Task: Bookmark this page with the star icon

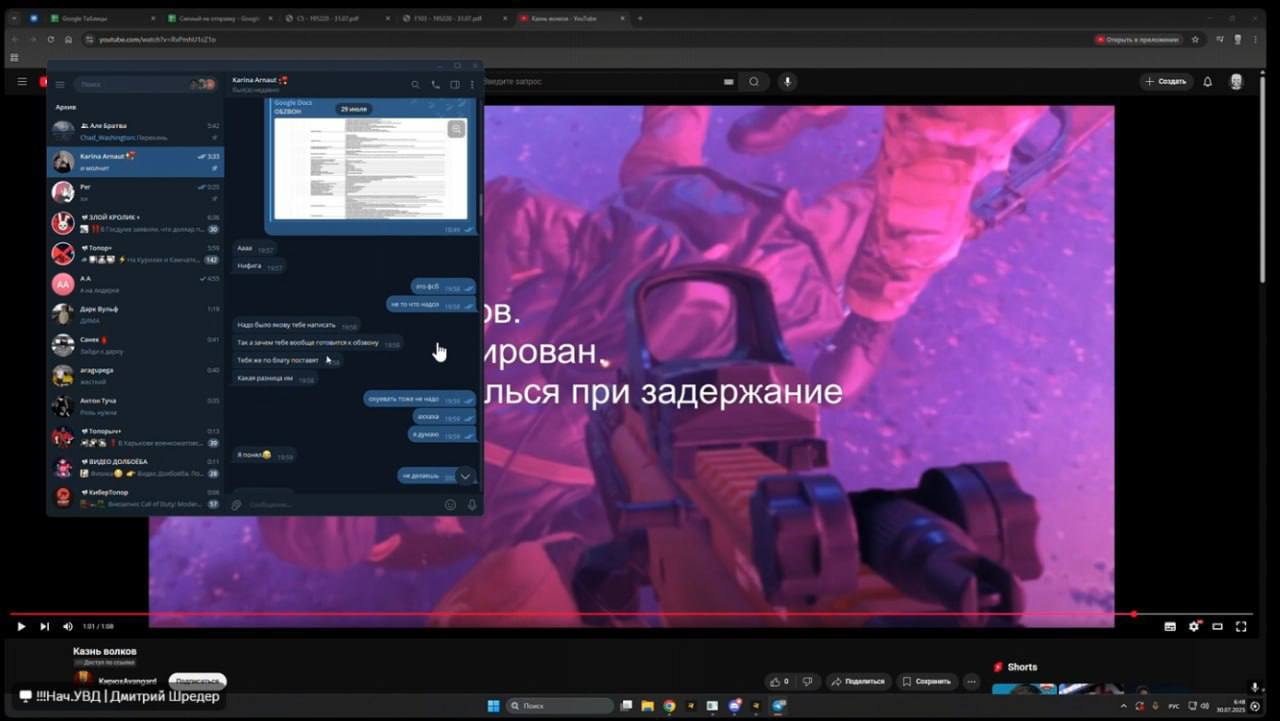Action: click(1195, 39)
